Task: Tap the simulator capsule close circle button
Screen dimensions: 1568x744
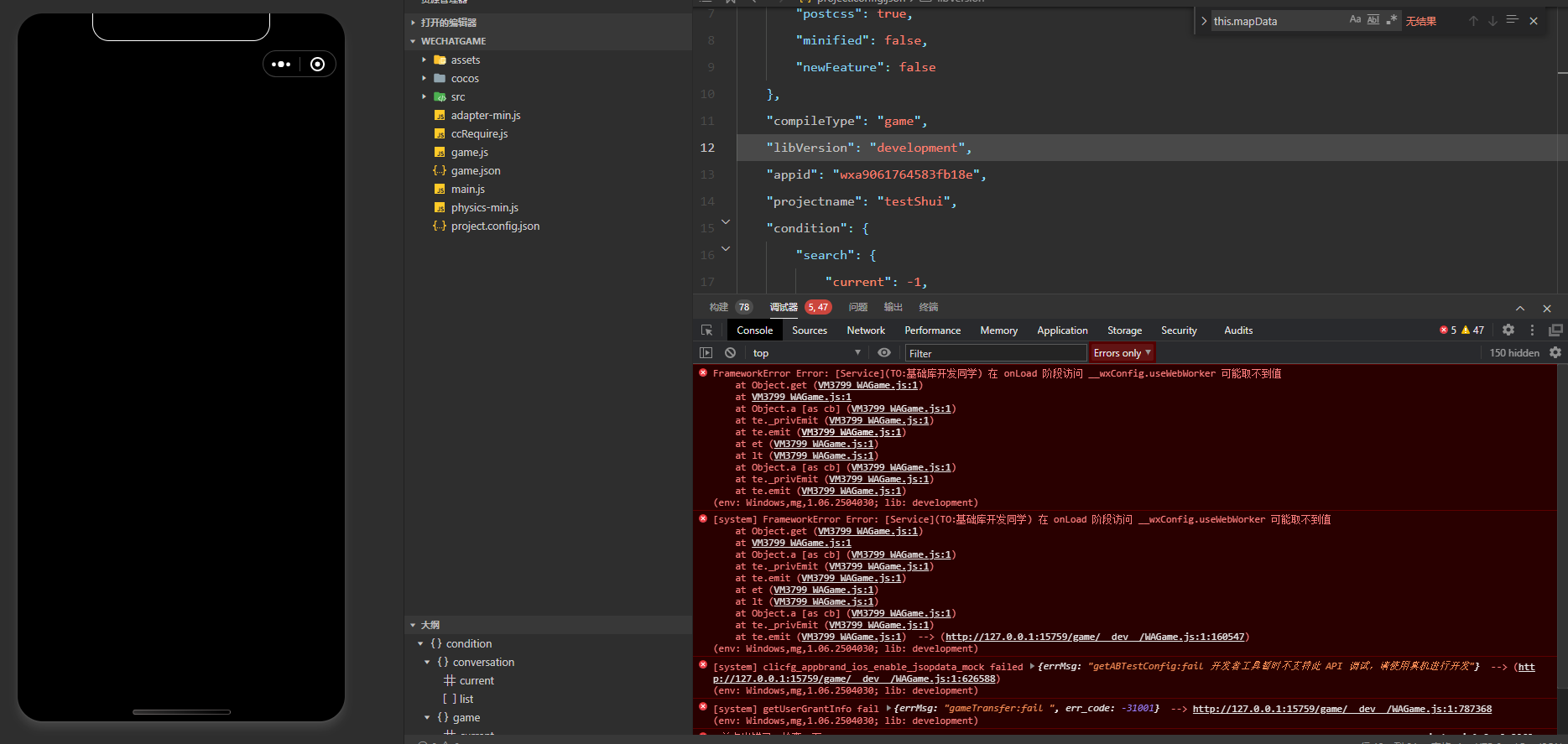Action: [317, 65]
